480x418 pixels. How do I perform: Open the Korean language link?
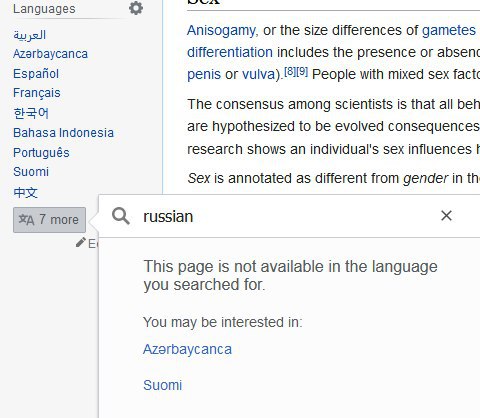coord(31,113)
